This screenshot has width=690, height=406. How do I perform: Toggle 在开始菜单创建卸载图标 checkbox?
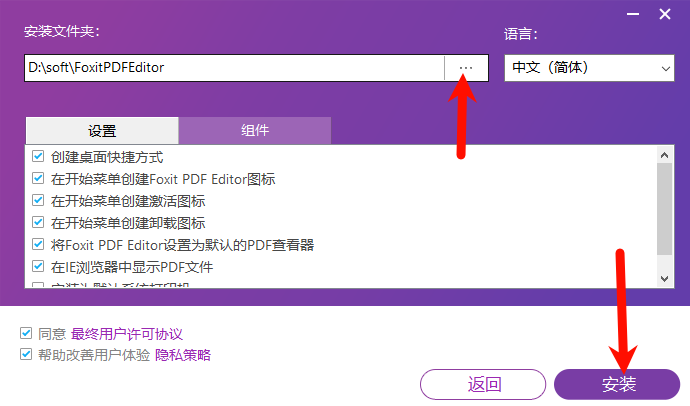pyautogui.click(x=38, y=222)
